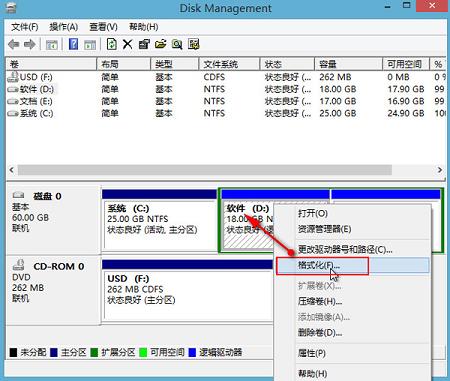Image resolution: width=450 pixels, height=381 pixels.
Task: Sort by the 文件系统 column header
Action: [x=229, y=64]
